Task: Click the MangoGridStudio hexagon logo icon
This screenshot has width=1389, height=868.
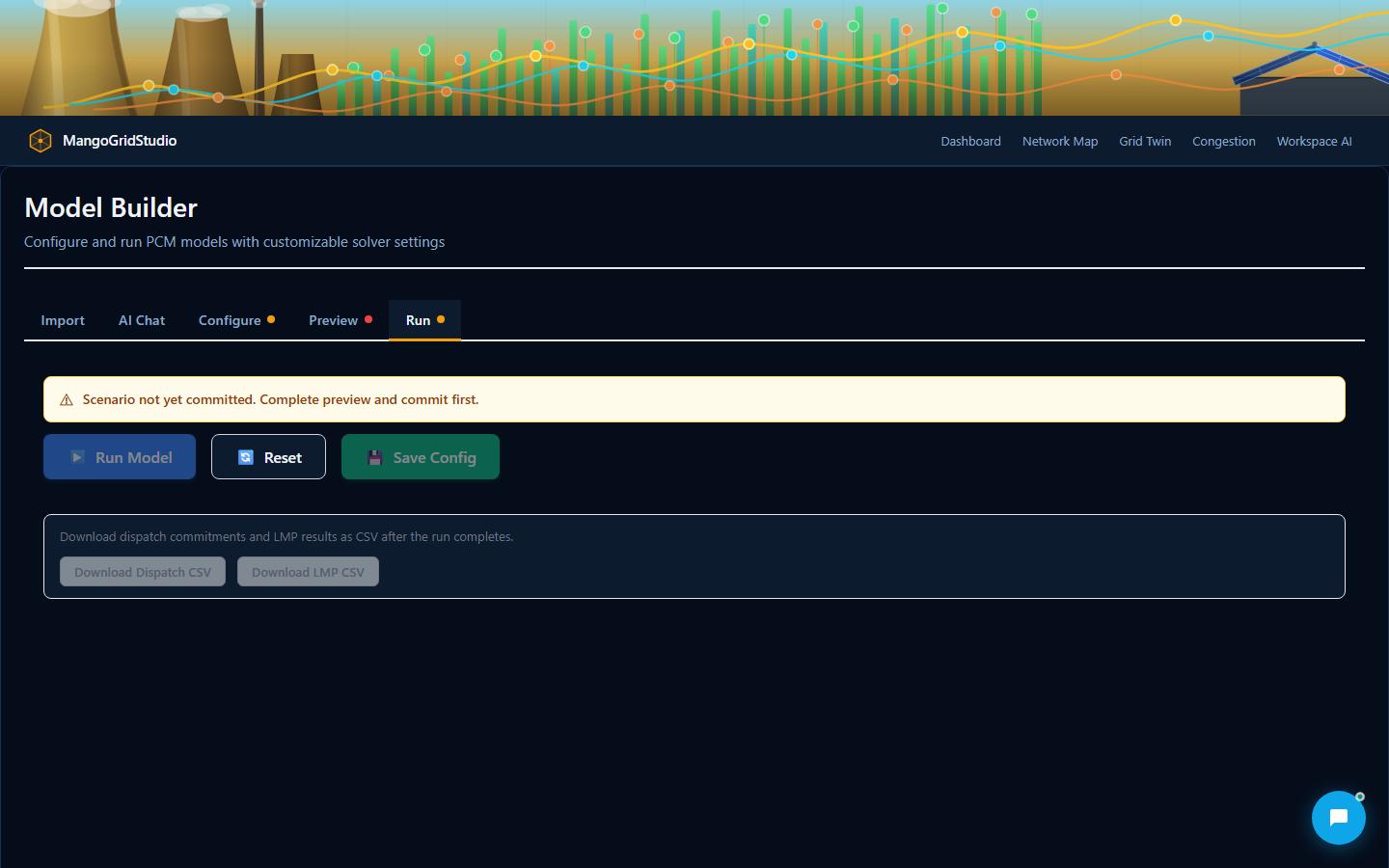Action: [41, 141]
